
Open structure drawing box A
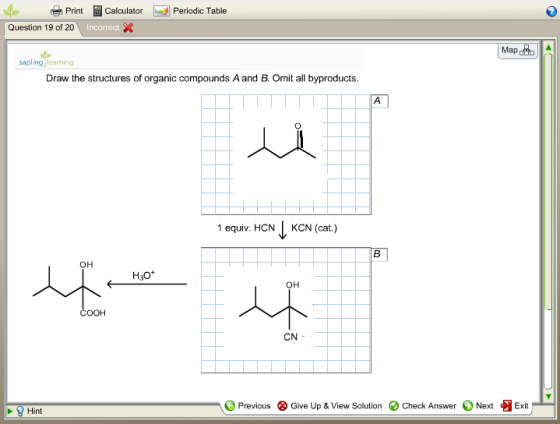point(286,154)
